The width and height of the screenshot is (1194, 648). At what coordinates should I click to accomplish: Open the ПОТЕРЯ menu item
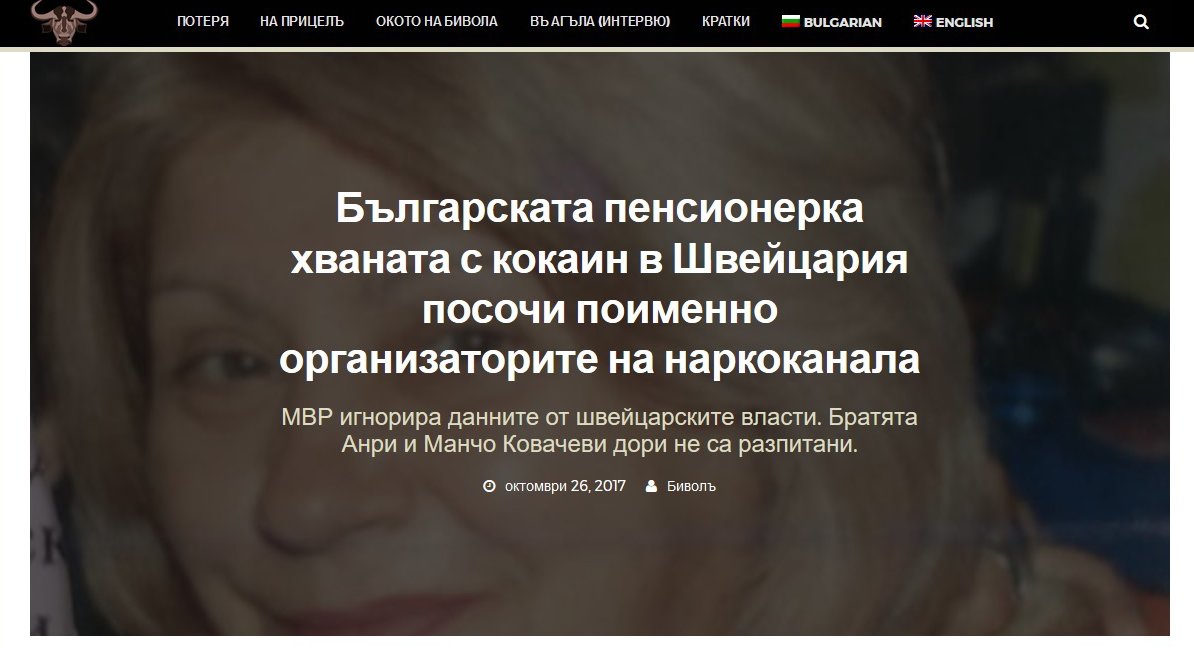[x=203, y=21]
